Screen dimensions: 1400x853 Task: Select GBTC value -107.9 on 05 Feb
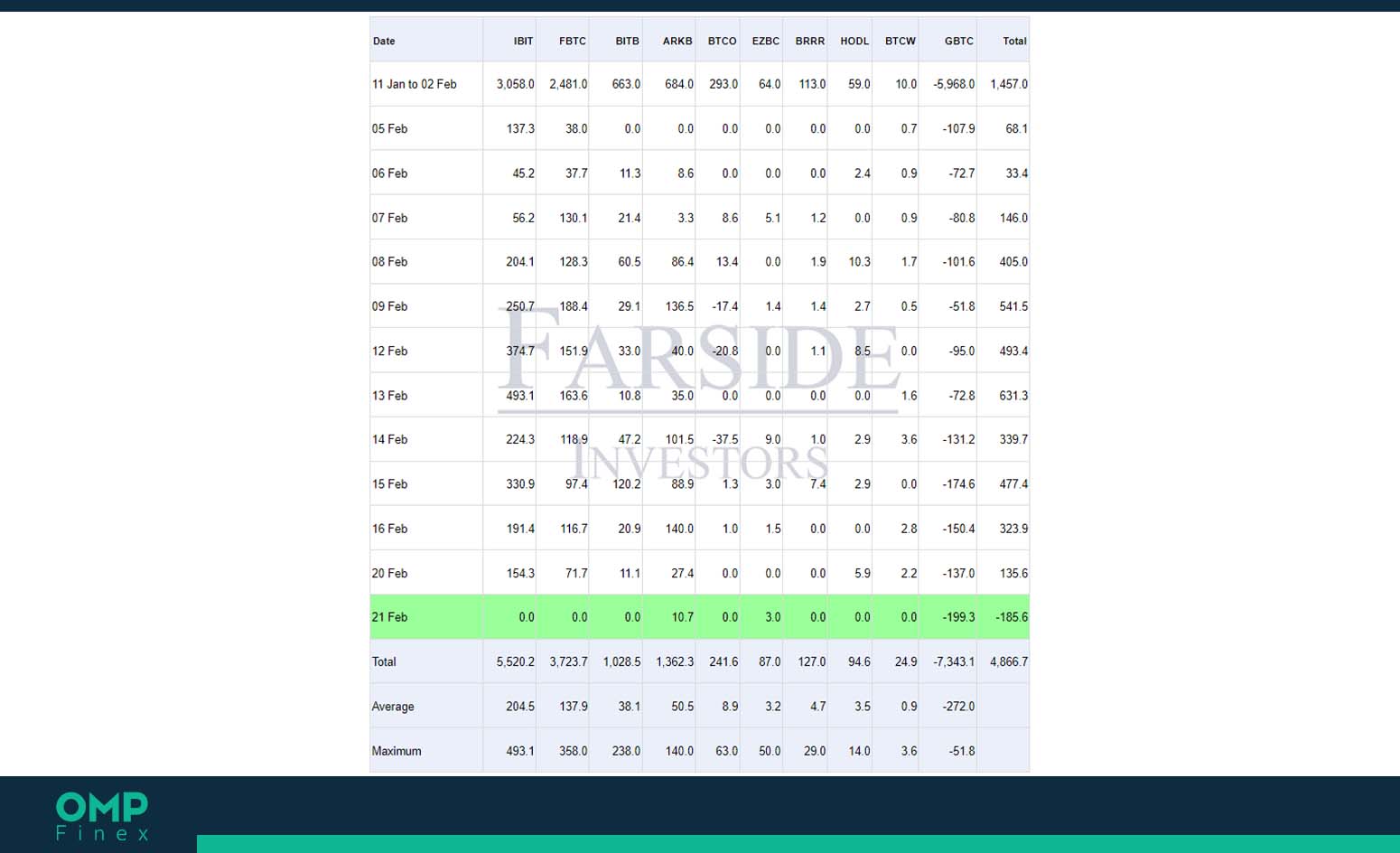[x=958, y=128]
